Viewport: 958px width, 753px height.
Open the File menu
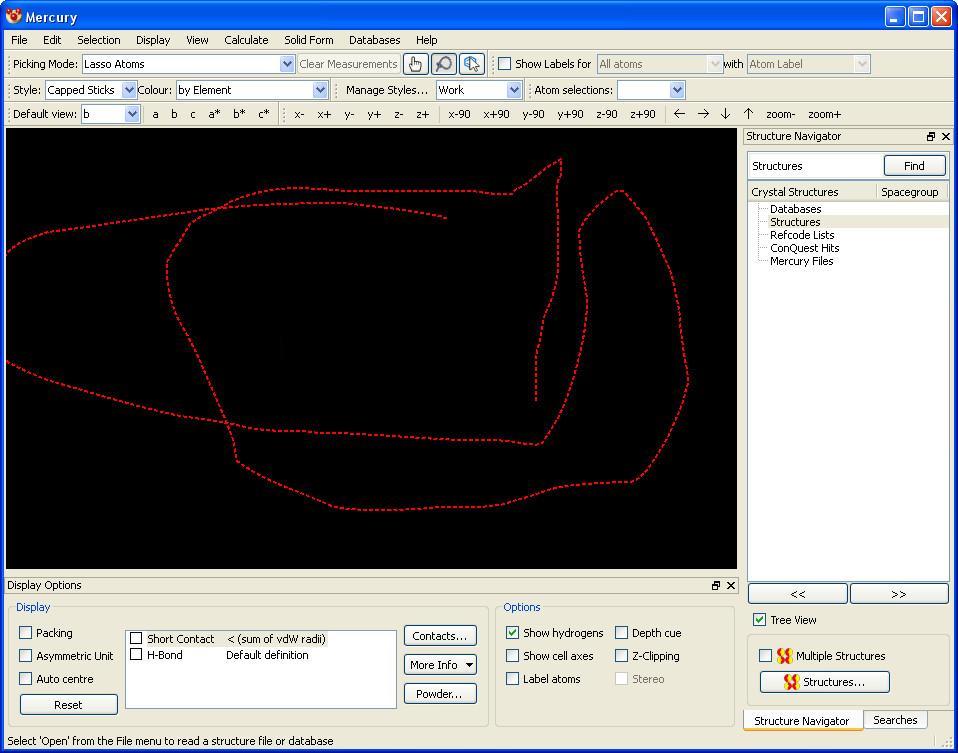20,40
